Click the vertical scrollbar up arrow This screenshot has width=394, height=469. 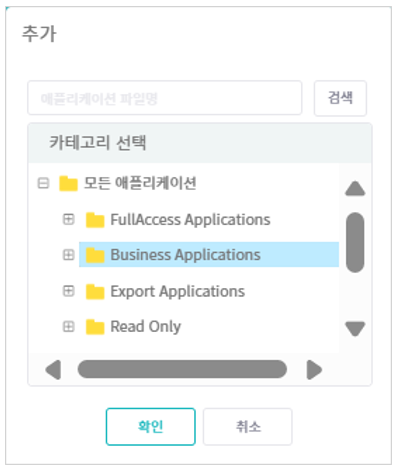(355, 189)
